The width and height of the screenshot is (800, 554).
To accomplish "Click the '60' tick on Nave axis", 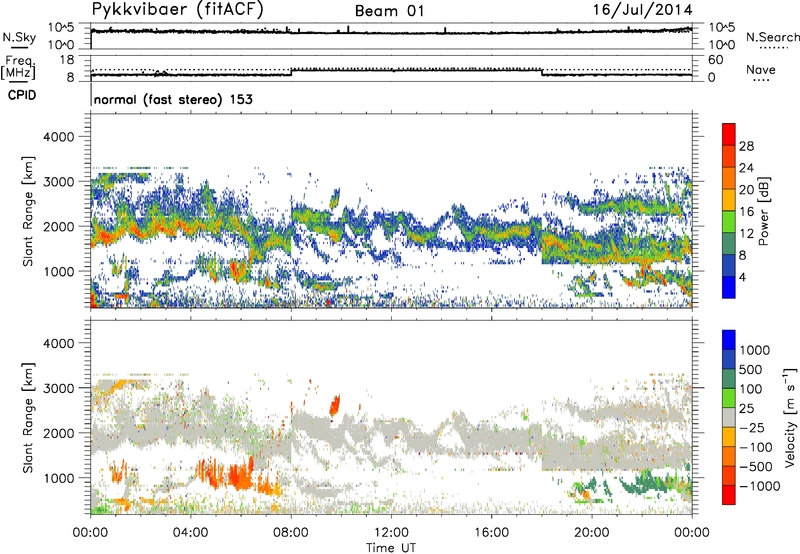I will click(x=715, y=60).
